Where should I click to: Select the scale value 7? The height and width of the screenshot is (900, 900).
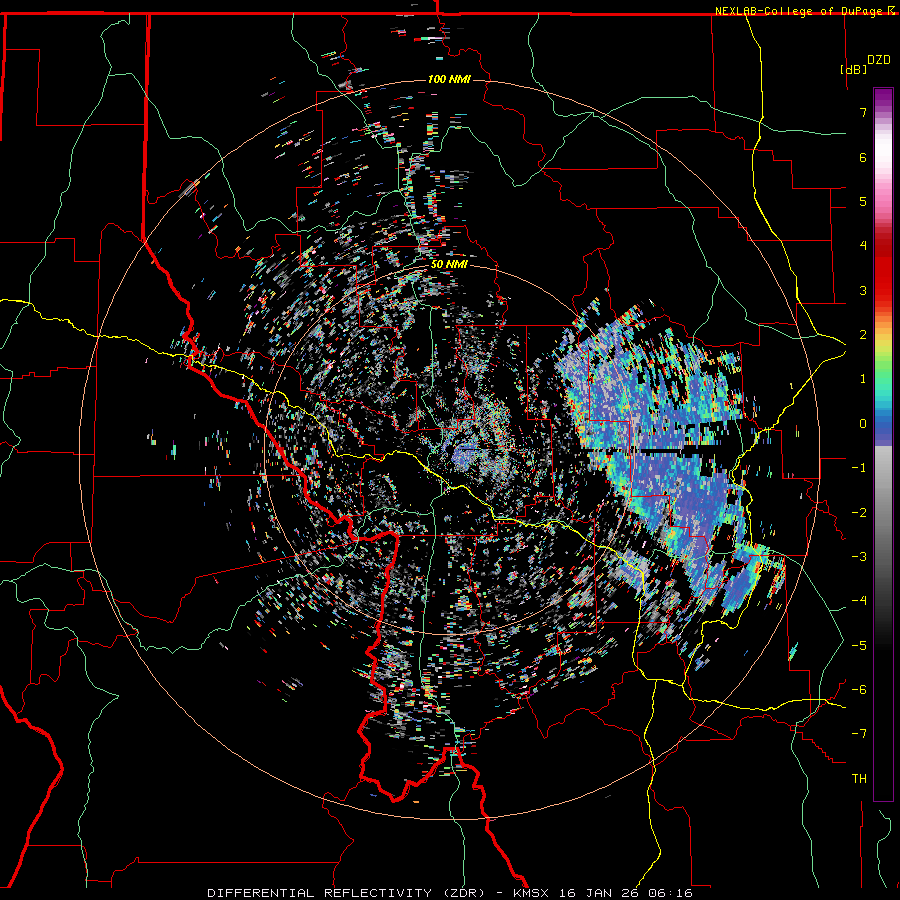pos(863,112)
